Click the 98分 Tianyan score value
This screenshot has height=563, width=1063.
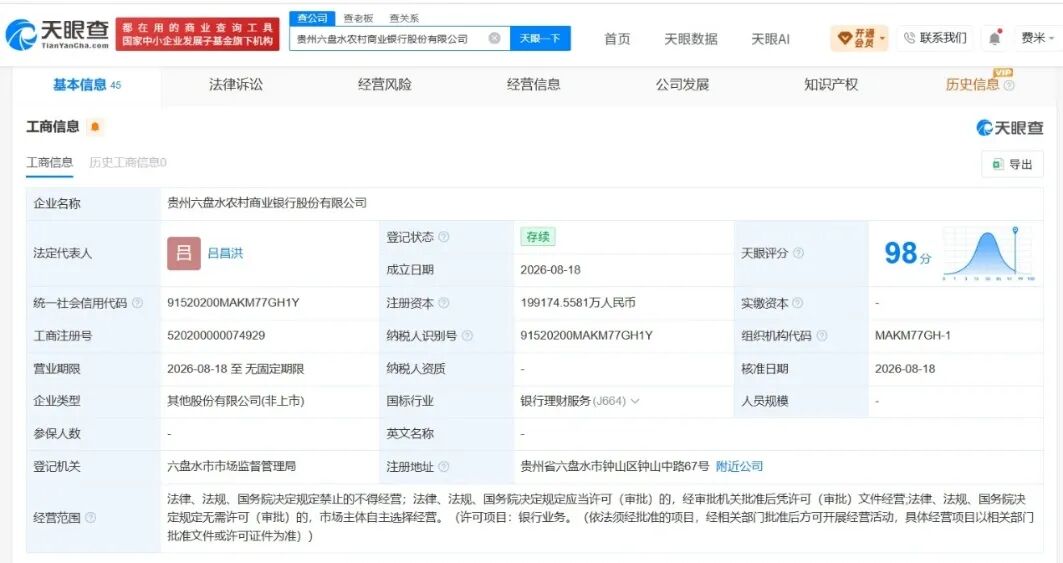(908, 253)
